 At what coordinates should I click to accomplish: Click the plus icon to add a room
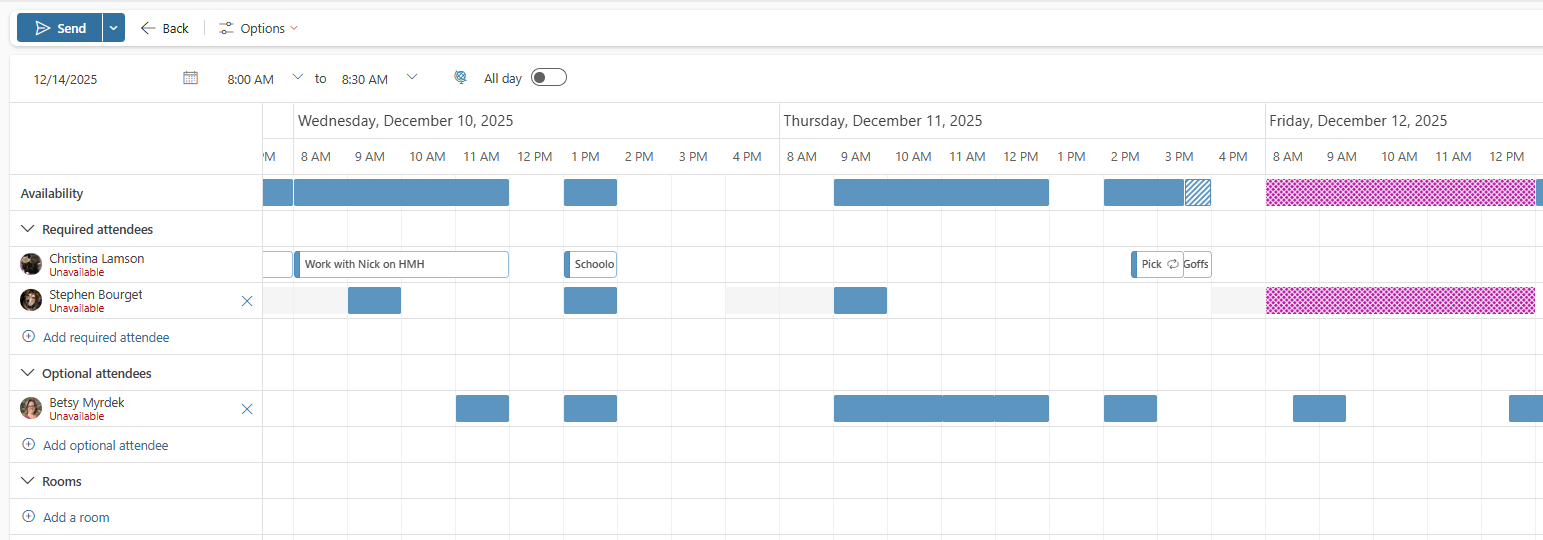pos(28,517)
